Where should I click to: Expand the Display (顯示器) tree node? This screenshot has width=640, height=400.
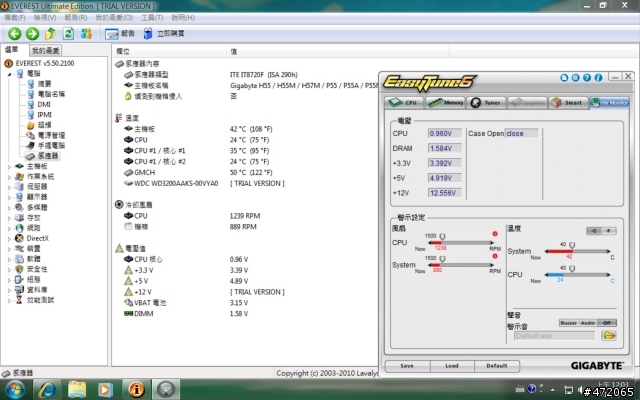click(x=9, y=197)
